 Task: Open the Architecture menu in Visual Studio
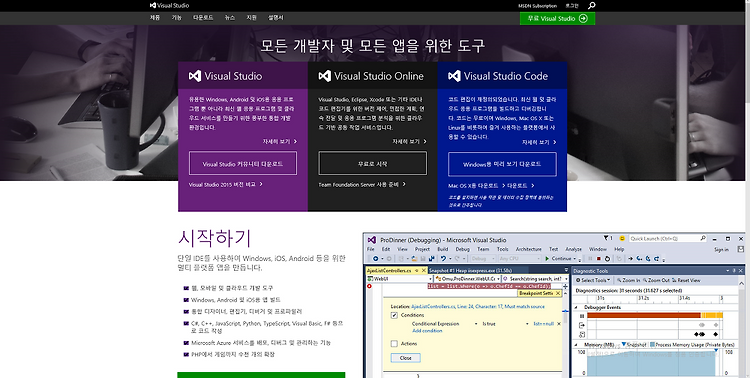(x=529, y=249)
